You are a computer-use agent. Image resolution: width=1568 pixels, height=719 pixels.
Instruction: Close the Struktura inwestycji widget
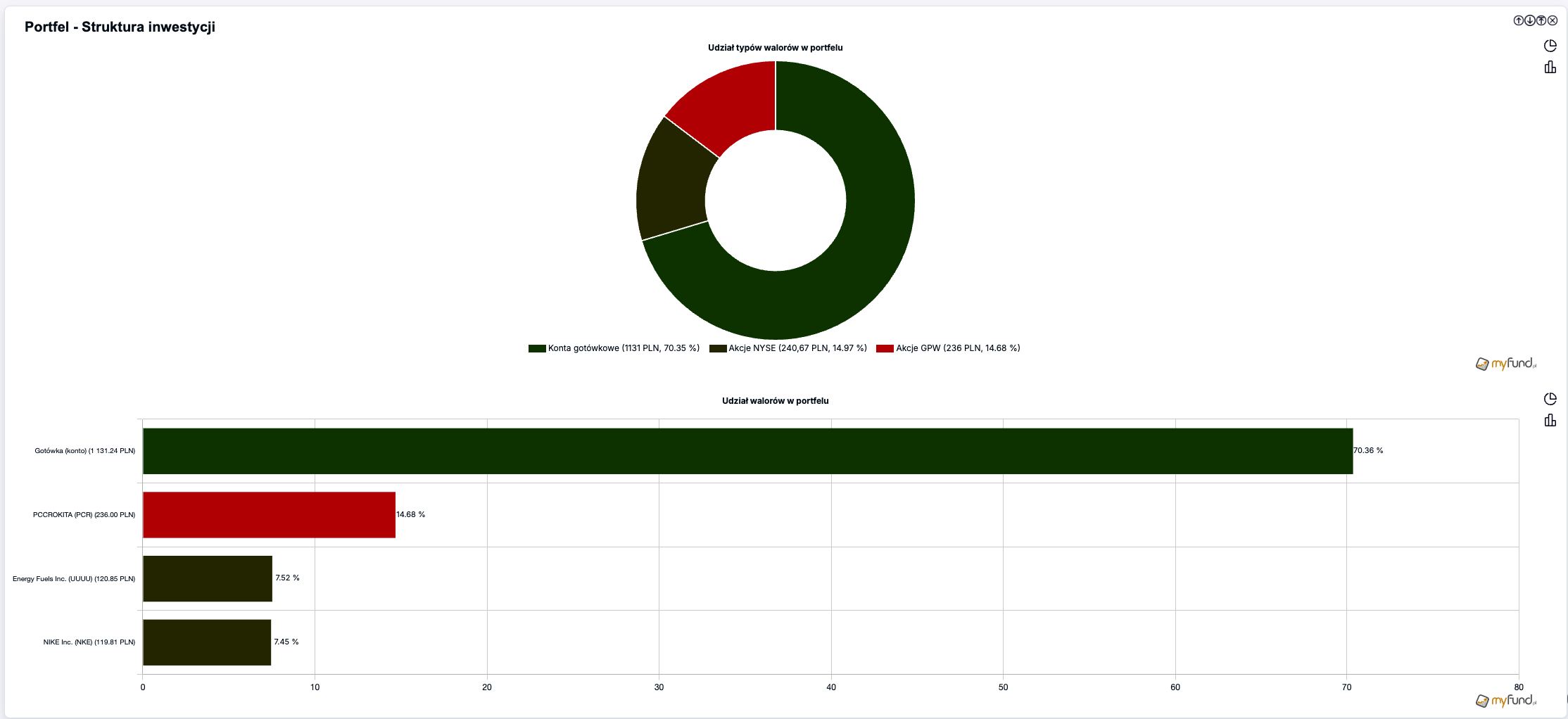tap(1553, 20)
